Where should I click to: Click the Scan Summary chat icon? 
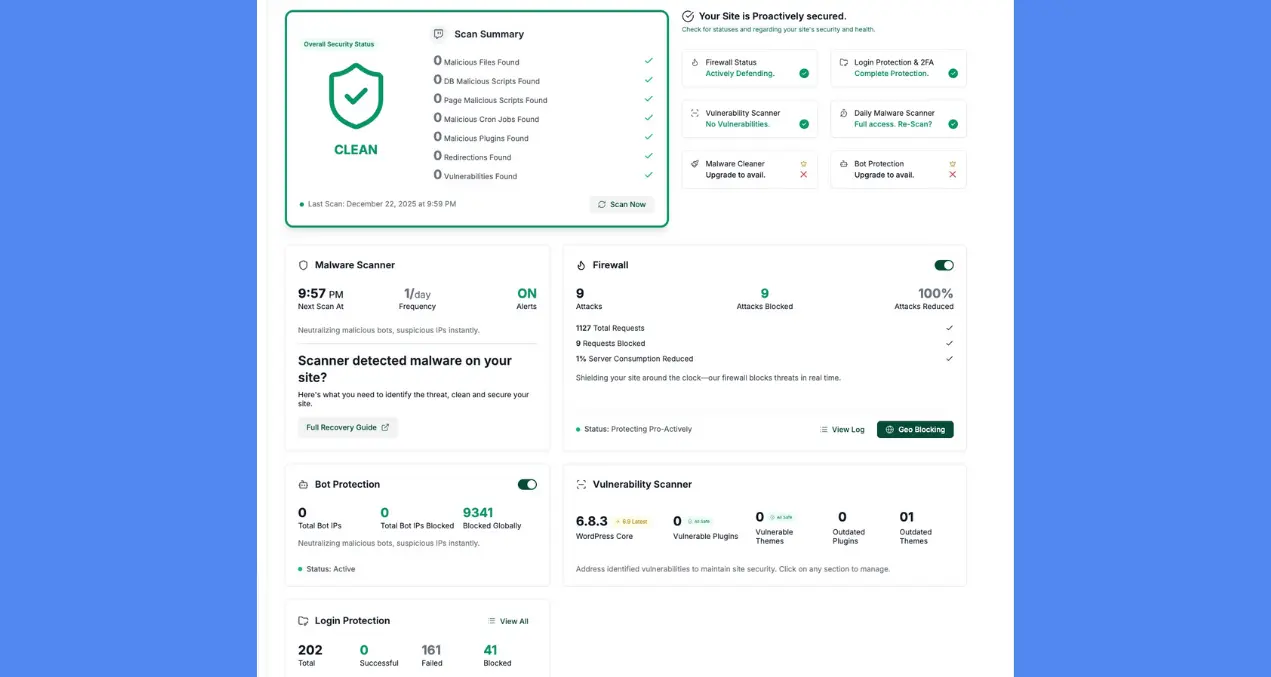(x=438, y=34)
